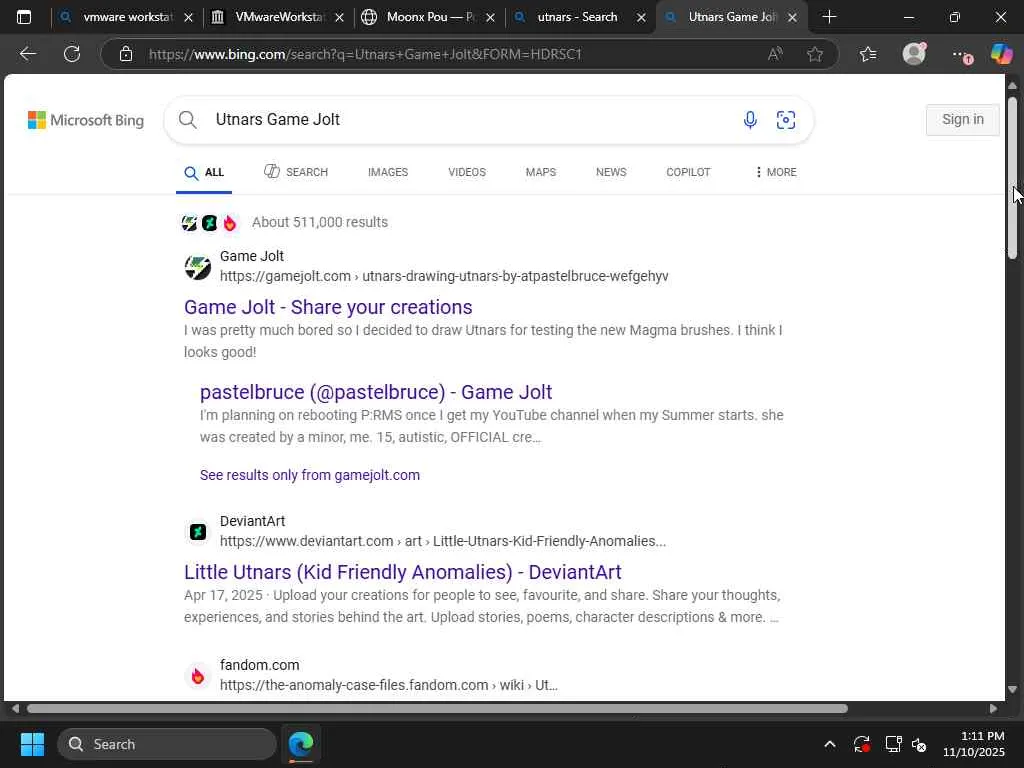
Task: Open the Windows Start menu
Action: click(32, 744)
